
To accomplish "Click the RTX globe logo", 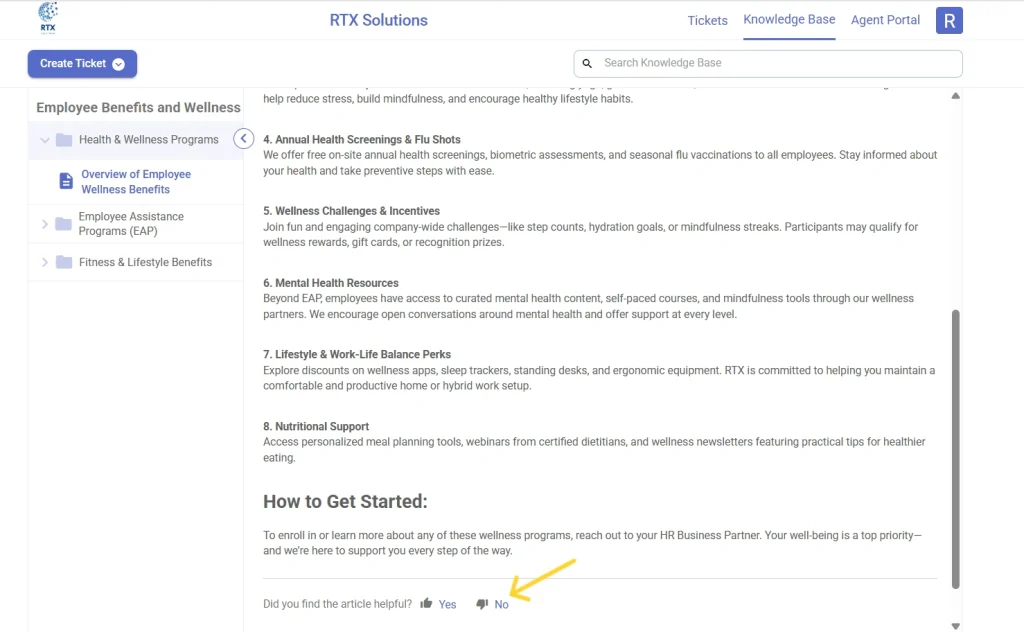I will (x=48, y=18).
